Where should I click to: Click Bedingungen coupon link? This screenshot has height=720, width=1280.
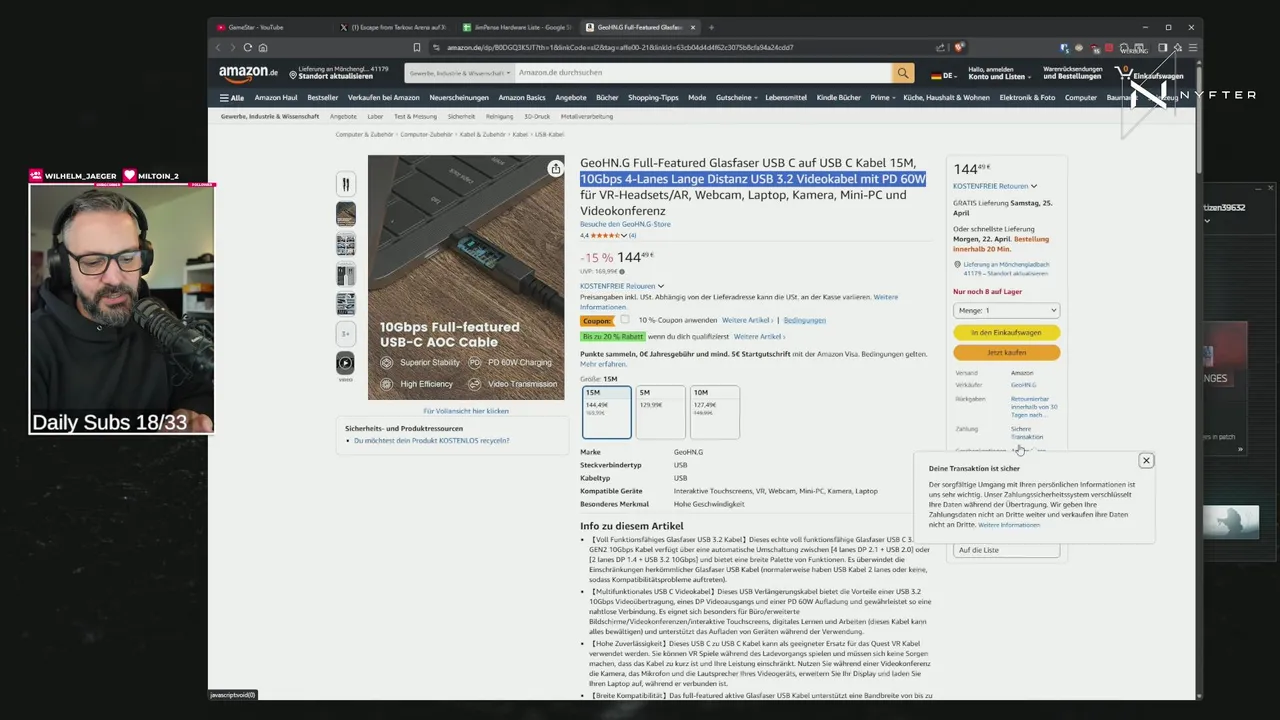(x=804, y=320)
